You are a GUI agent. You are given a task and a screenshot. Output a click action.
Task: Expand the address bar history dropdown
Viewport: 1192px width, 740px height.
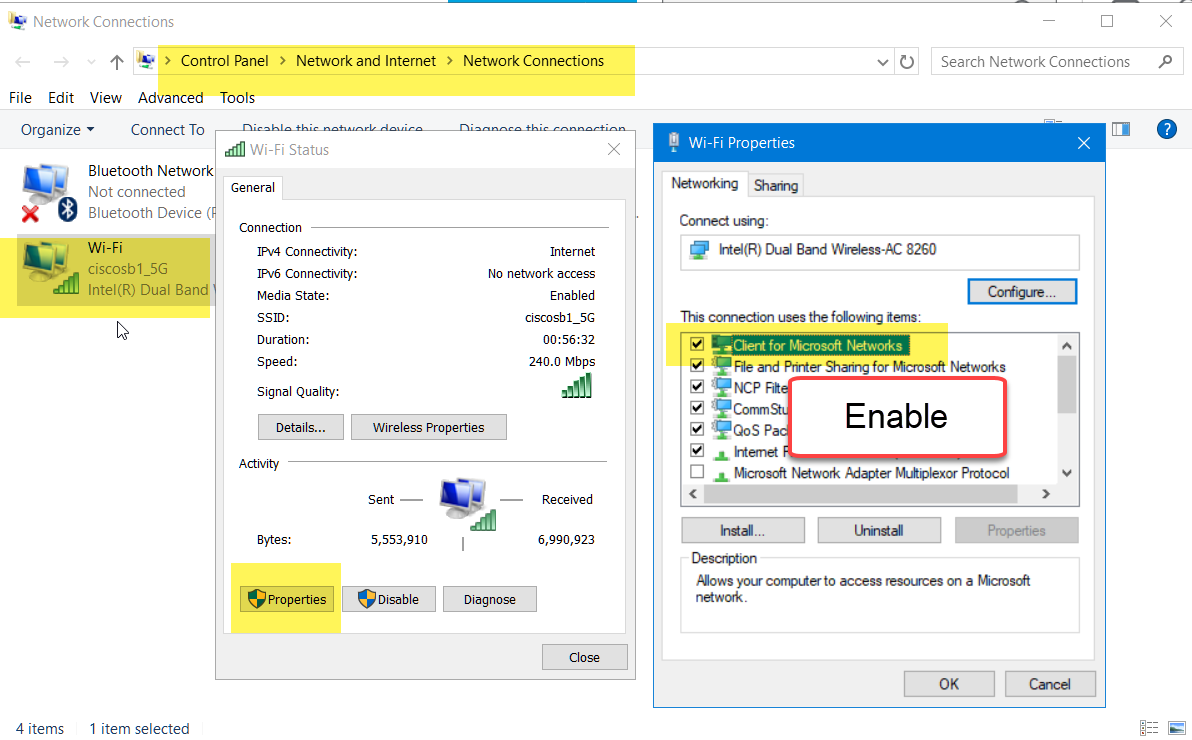[x=883, y=62]
